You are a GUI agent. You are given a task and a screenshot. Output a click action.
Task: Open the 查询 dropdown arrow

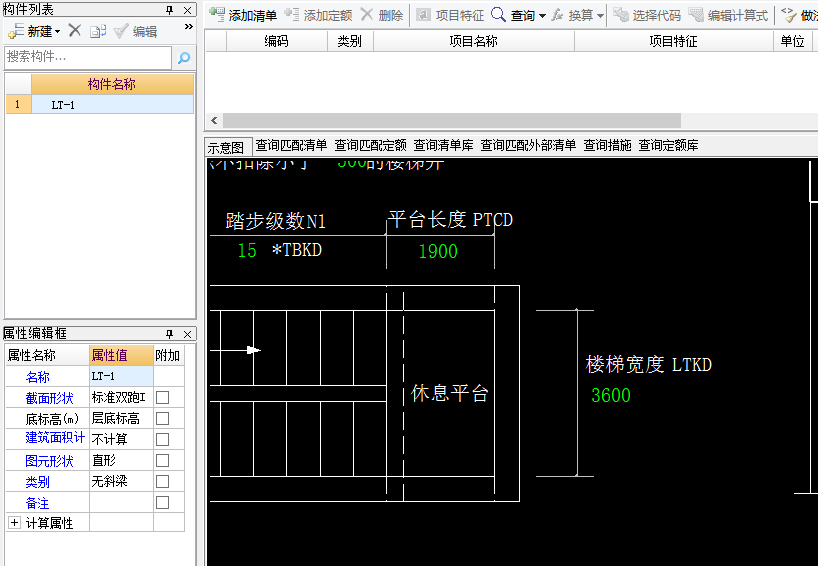pos(543,16)
